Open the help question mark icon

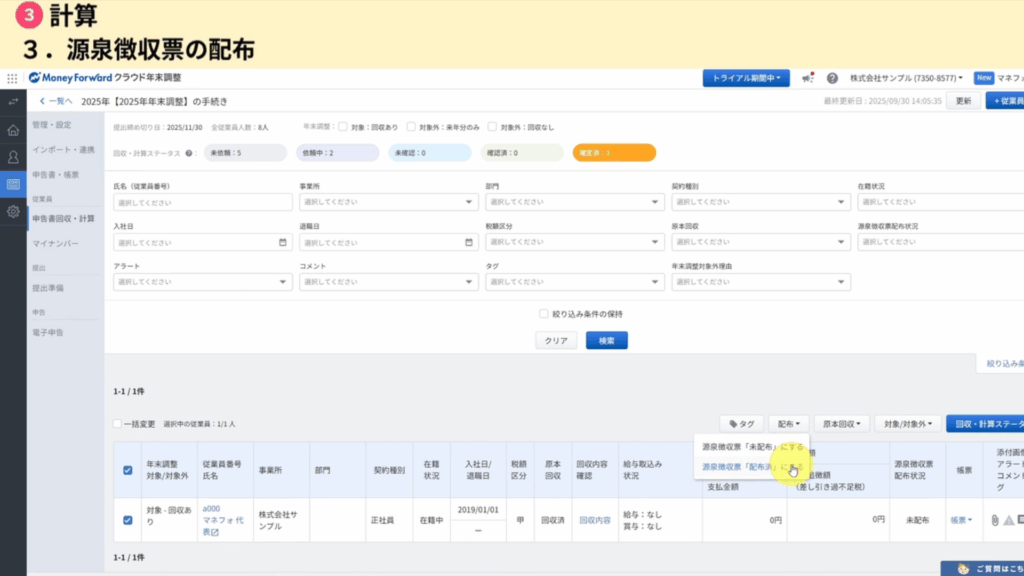click(x=832, y=78)
